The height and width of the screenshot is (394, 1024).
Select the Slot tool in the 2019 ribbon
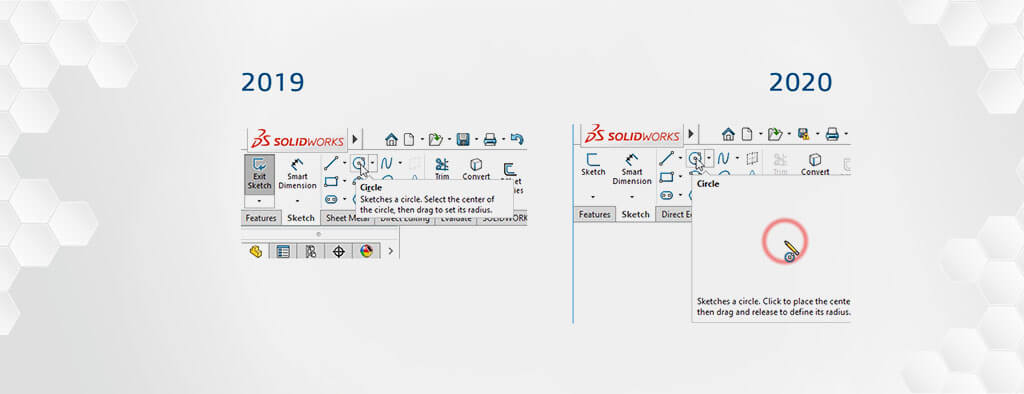click(331, 199)
